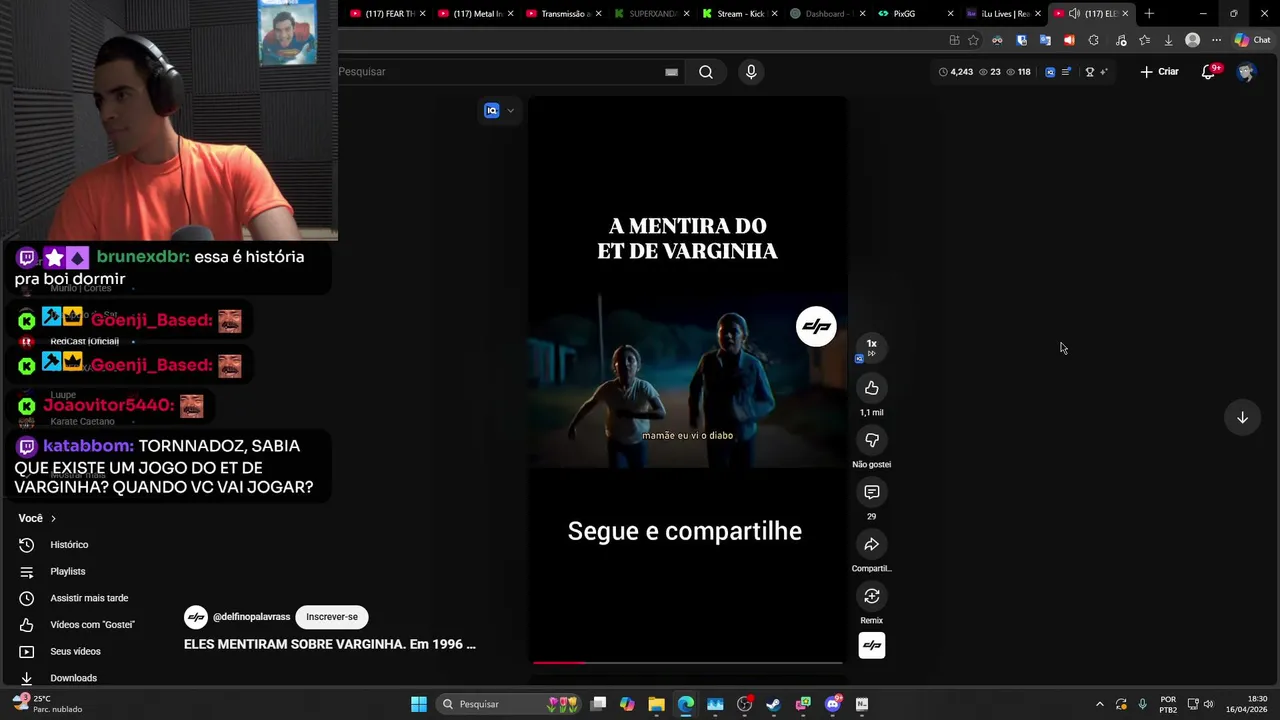Go to next Short with down arrow
1280x720 pixels.
(1242, 417)
